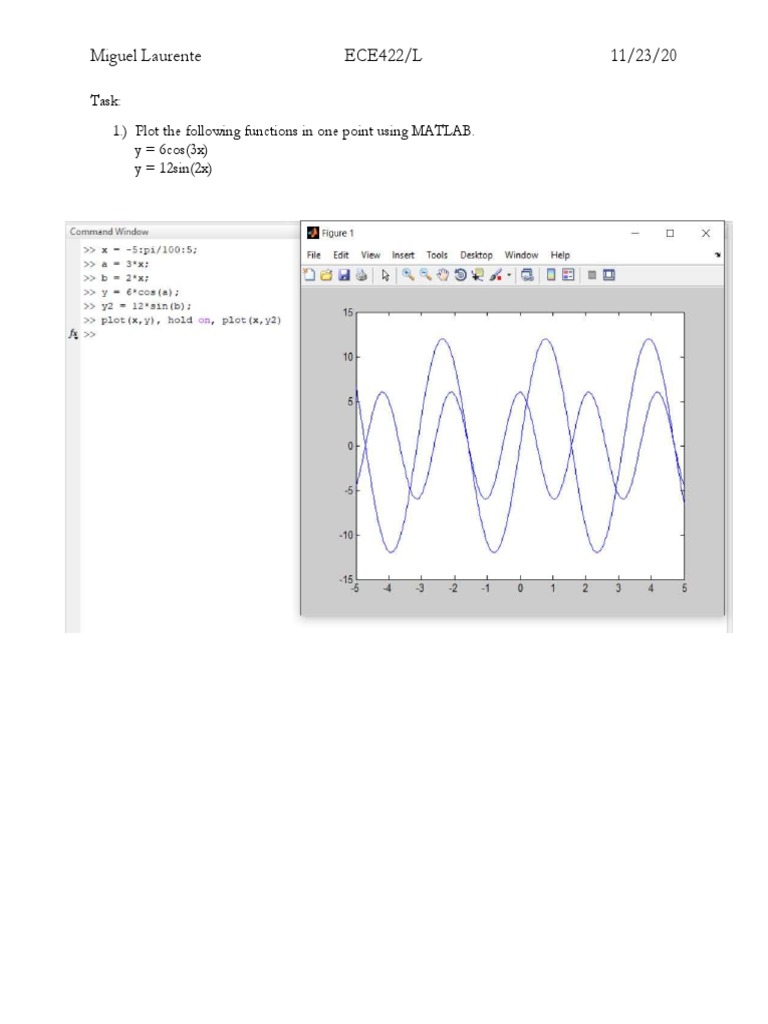Click the name Miguel Laurente
This screenshot has width=768, height=1024.
tap(146, 56)
